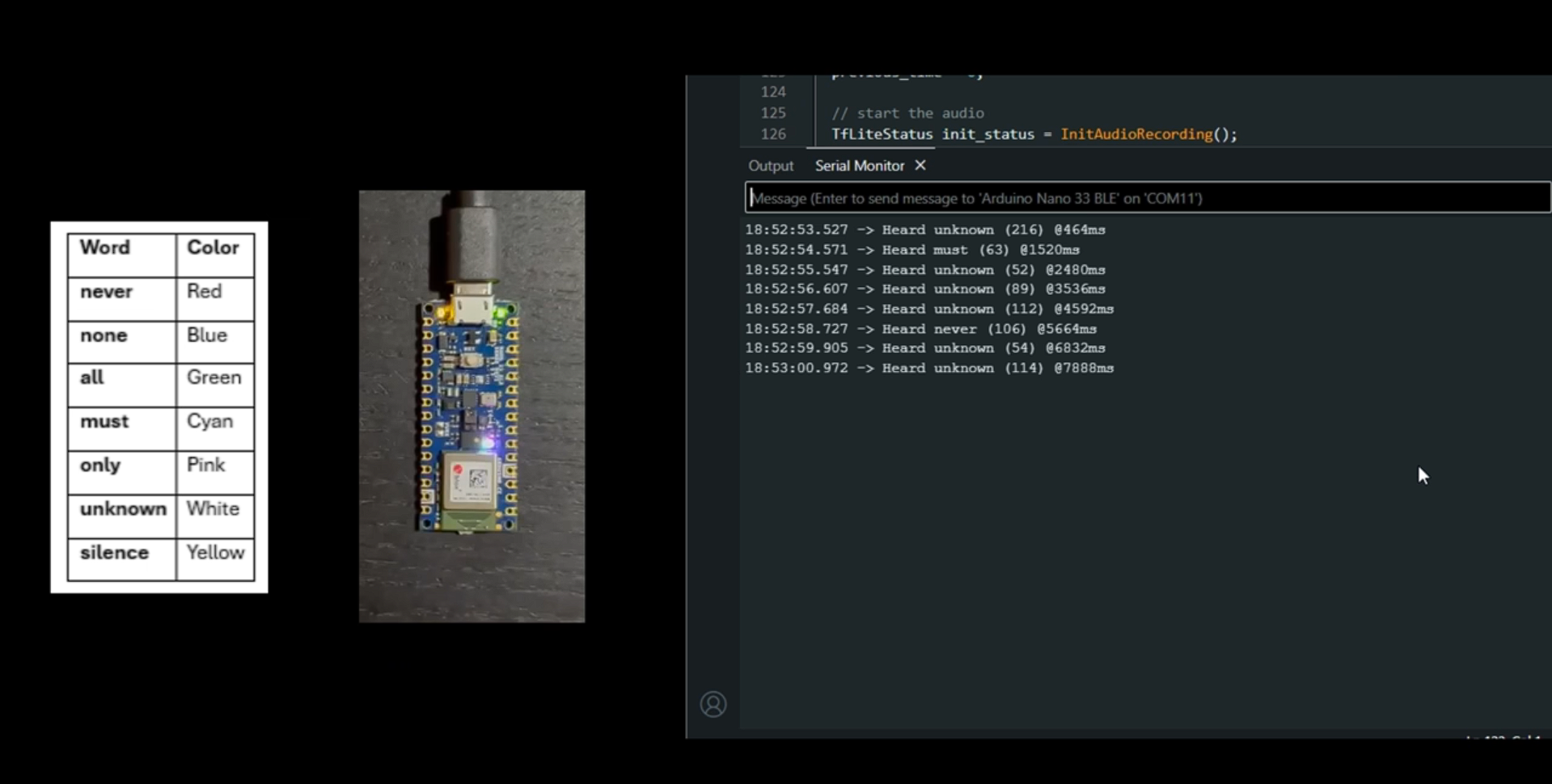Close the Serial Monitor tab
This screenshot has width=1552, height=784.
(920, 165)
